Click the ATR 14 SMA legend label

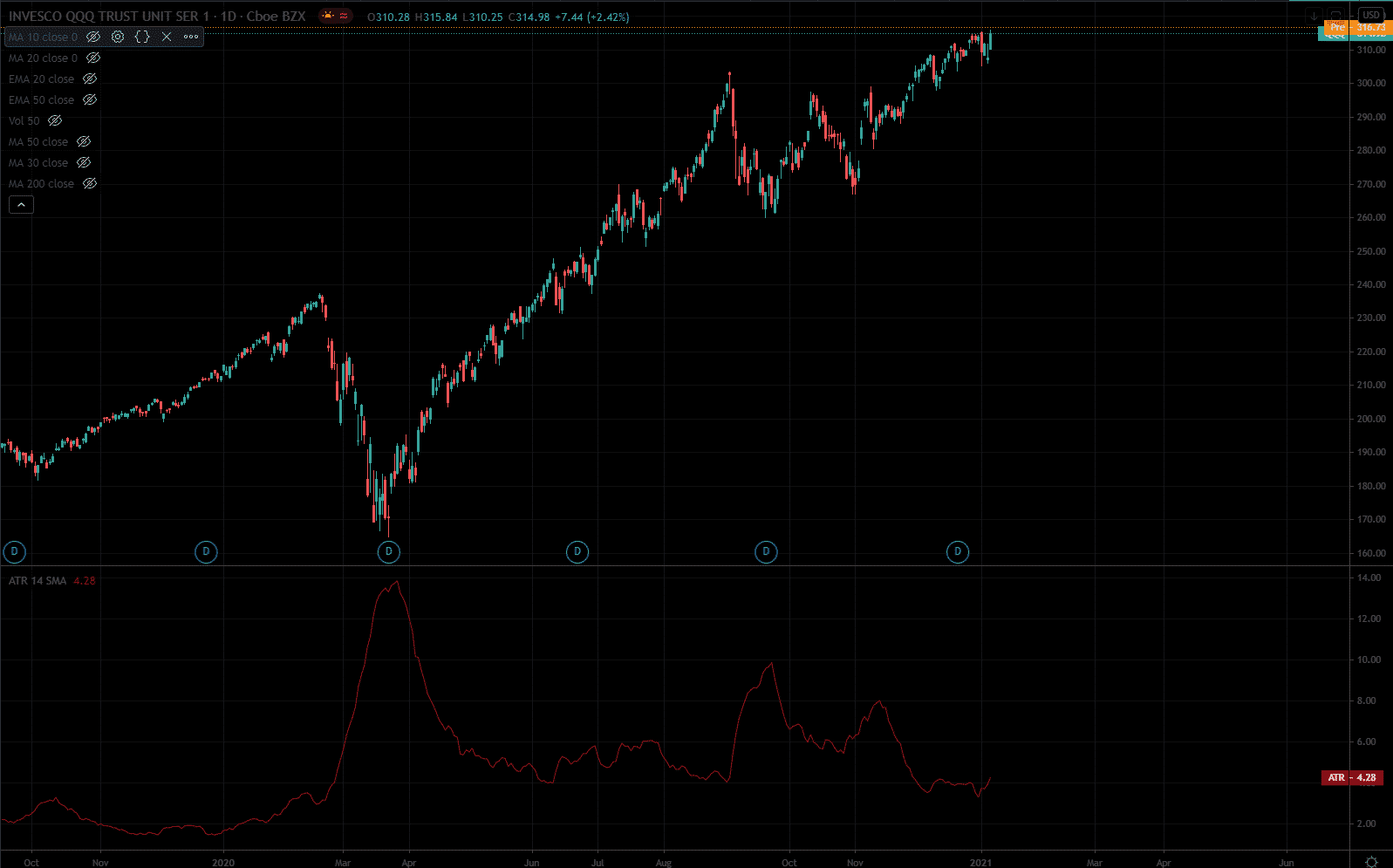38,580
